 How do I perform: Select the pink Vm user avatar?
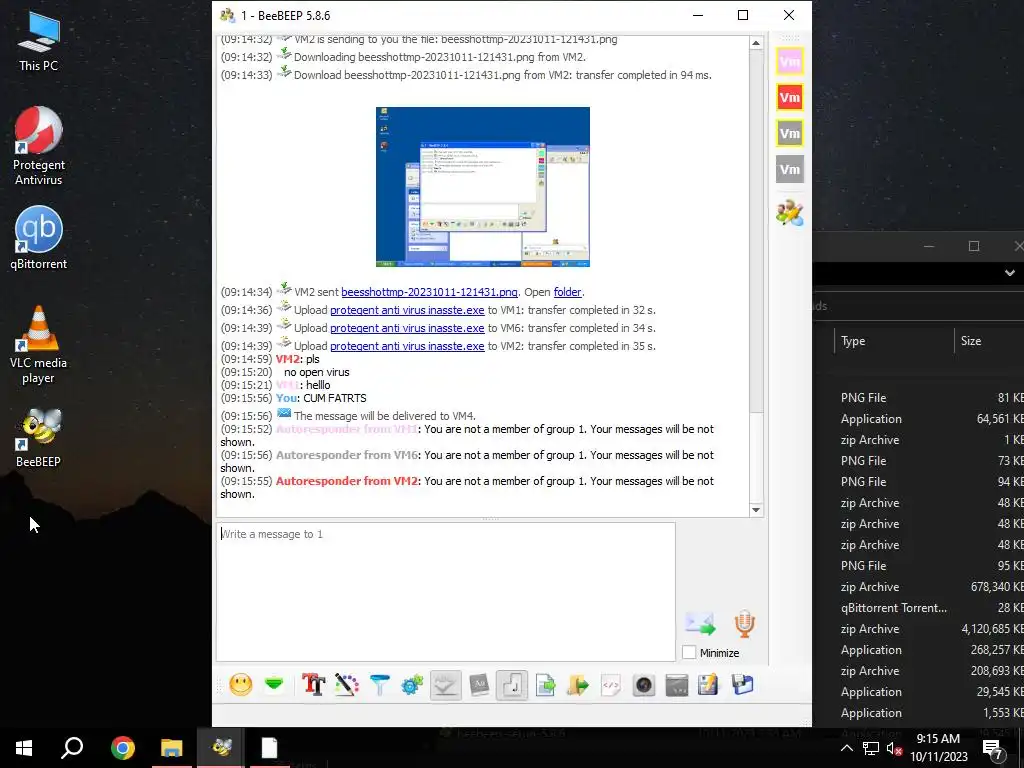(x=790, y=62)
